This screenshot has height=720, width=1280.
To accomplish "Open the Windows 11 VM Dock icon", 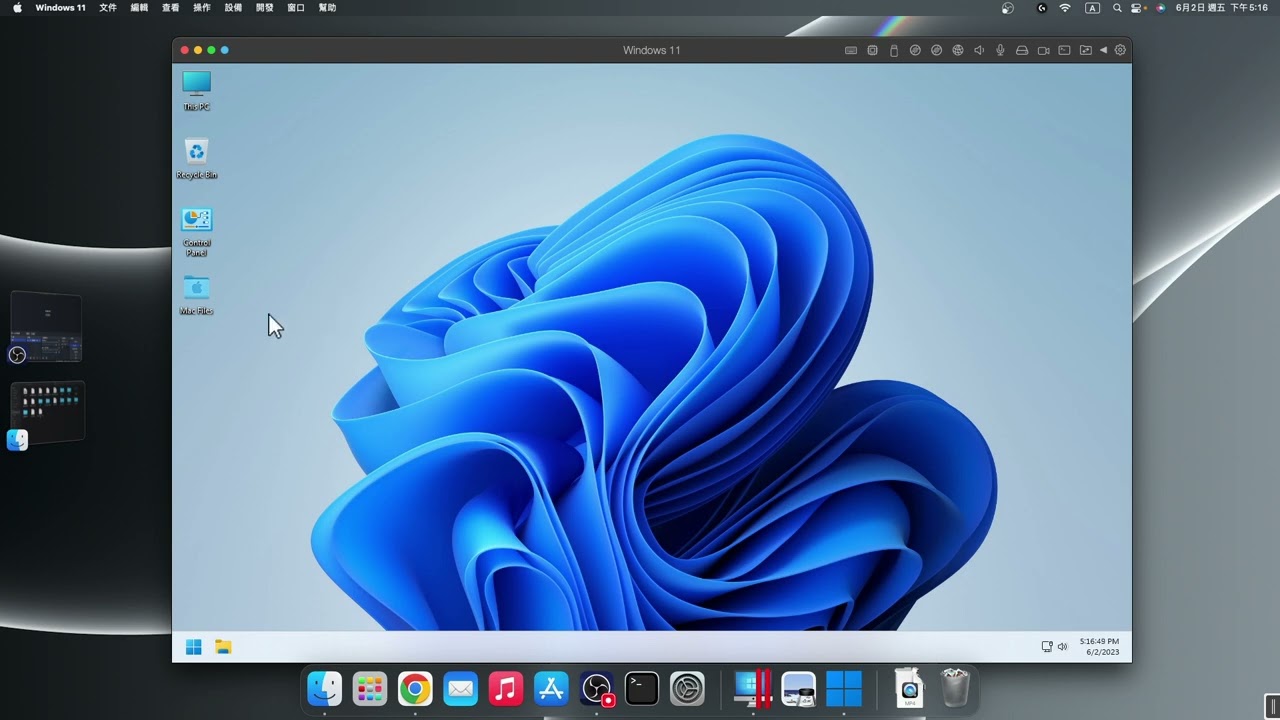I will coord(844,688).
